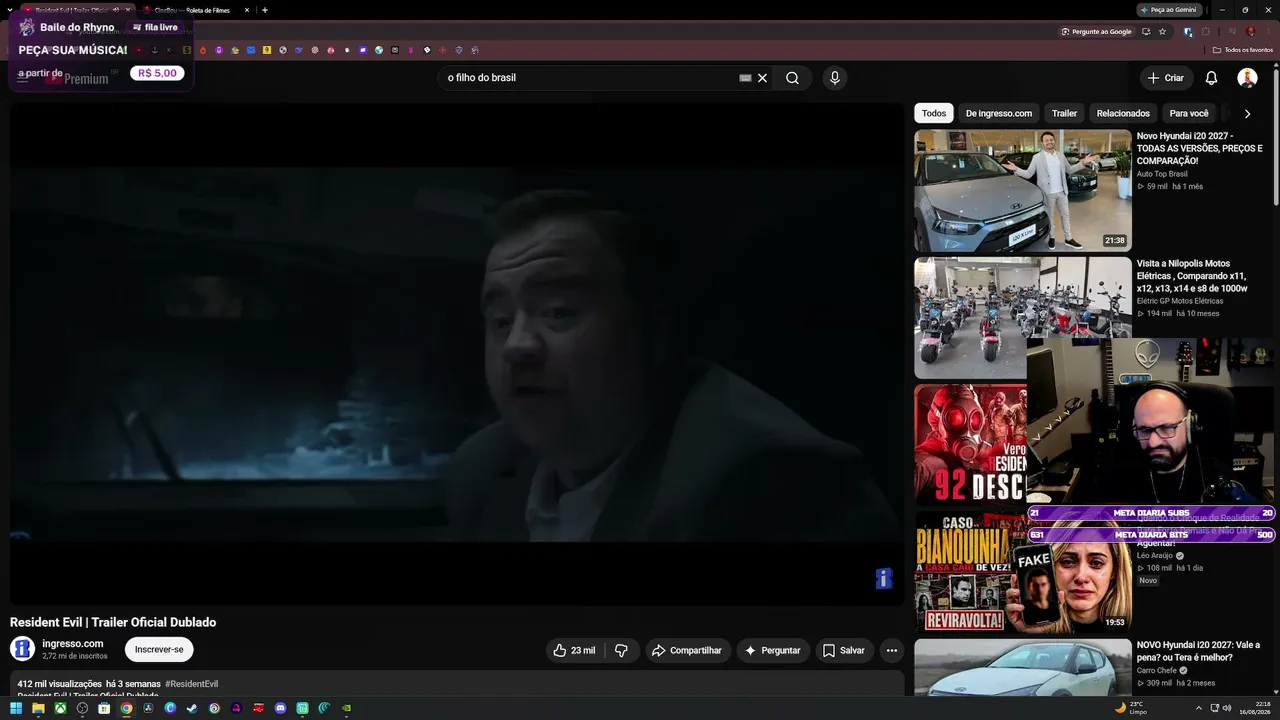Open a new browser tab
This screenshot has width=1280, height=720.
pos(264,10)
